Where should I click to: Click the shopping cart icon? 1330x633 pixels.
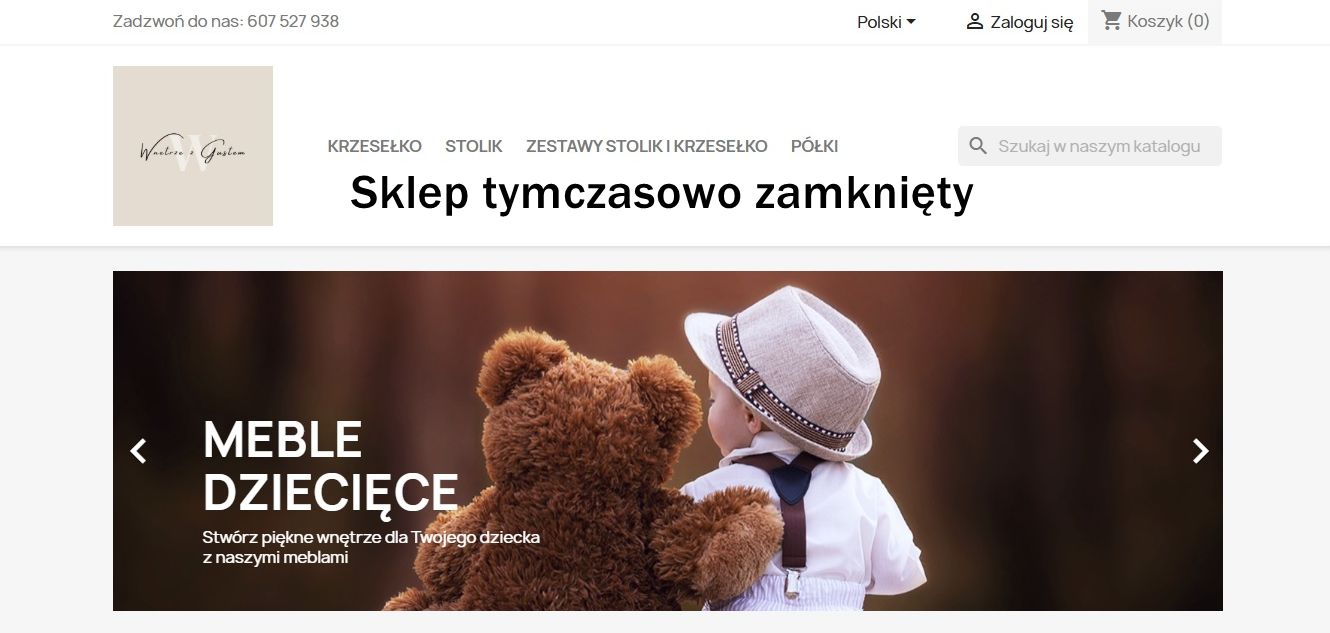pyautogui.click(x=1111, y=20)
